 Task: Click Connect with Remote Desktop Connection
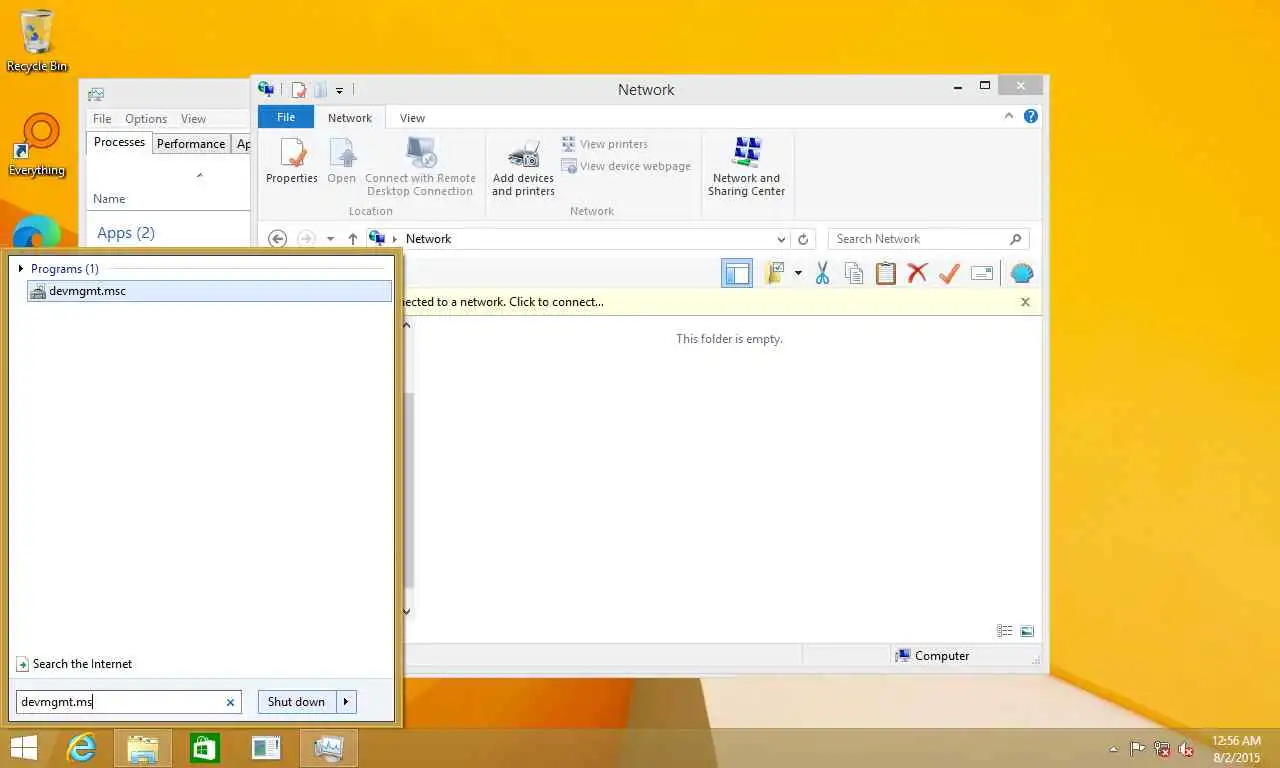coord(420,167)
